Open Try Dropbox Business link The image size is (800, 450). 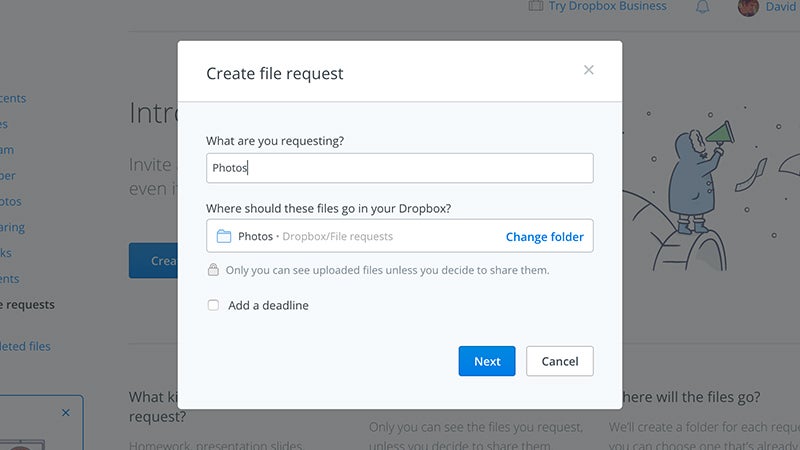(x=607, y=6)
